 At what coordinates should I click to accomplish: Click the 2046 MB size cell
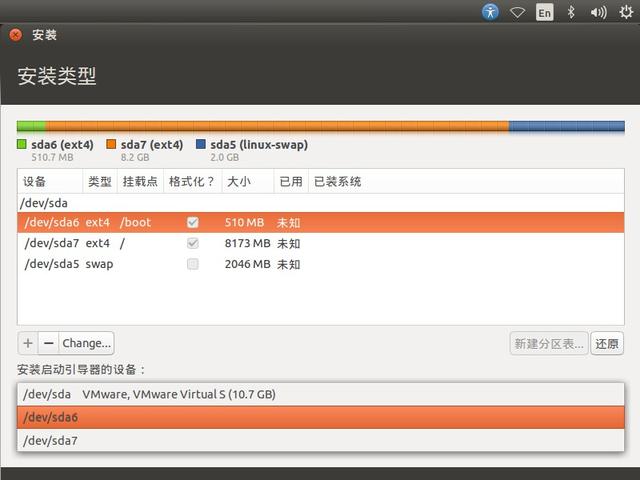coord(247,264)
